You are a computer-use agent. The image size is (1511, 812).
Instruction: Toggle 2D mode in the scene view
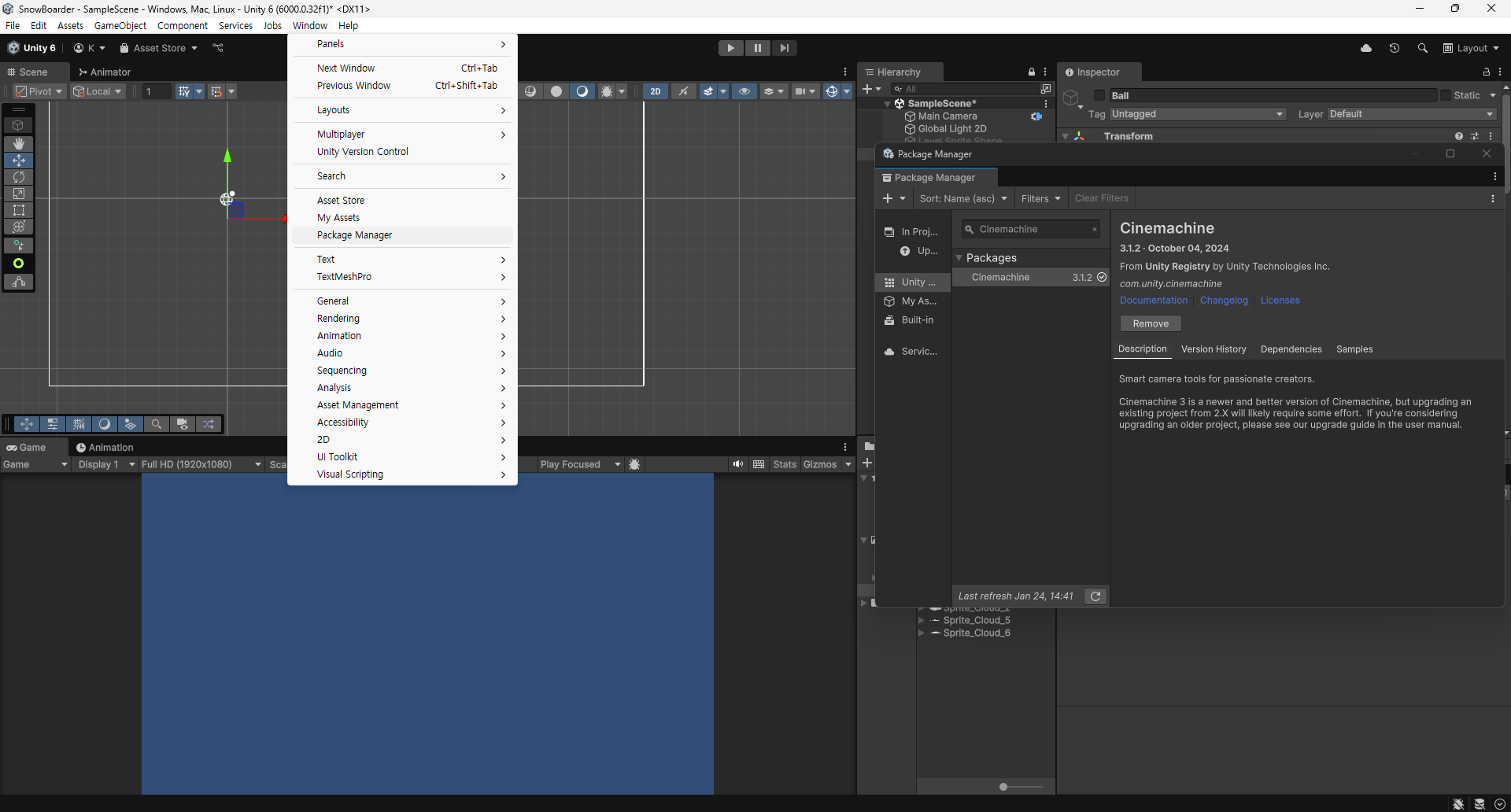(655, 91)
